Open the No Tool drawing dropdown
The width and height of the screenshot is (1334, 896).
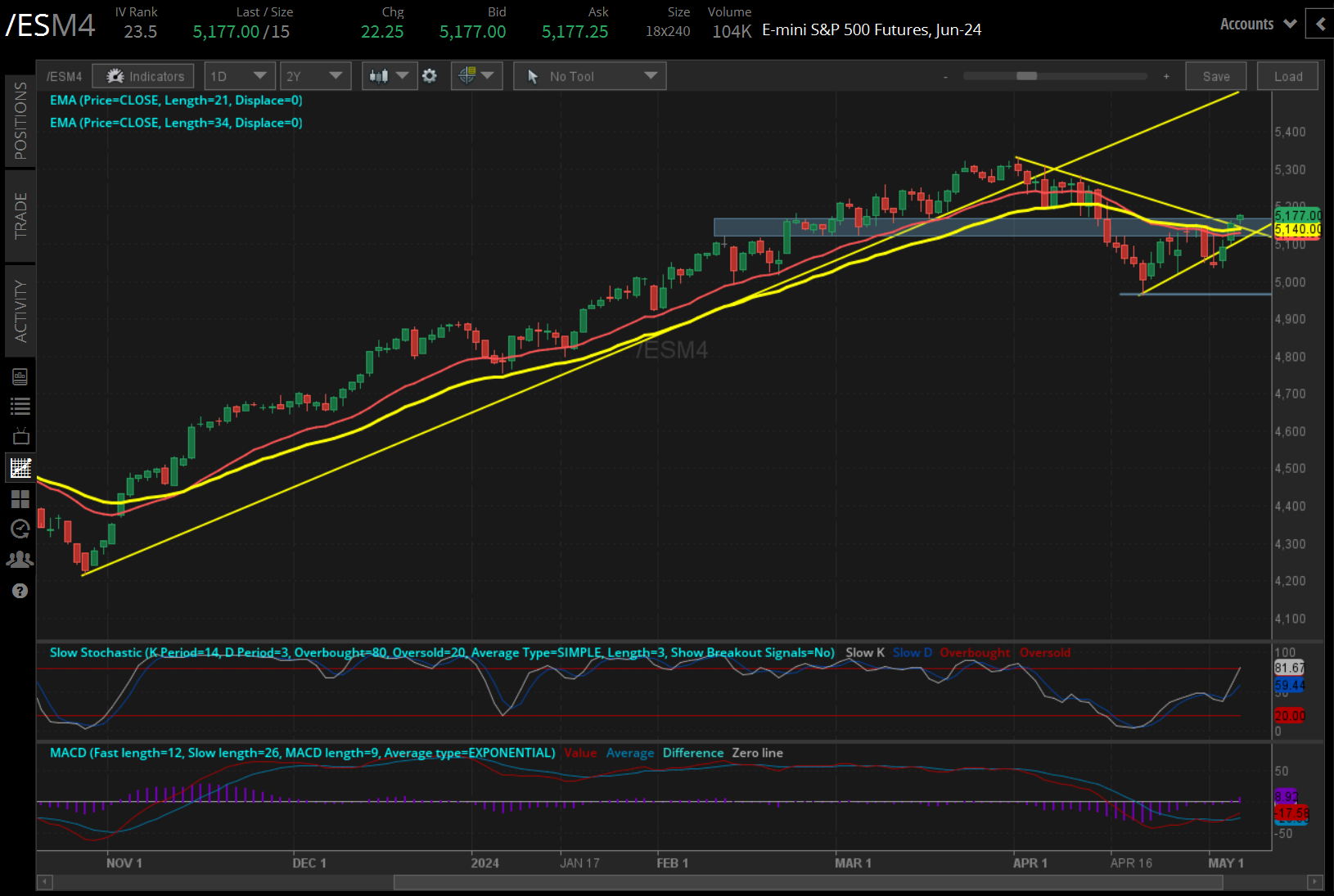[589, 75]
